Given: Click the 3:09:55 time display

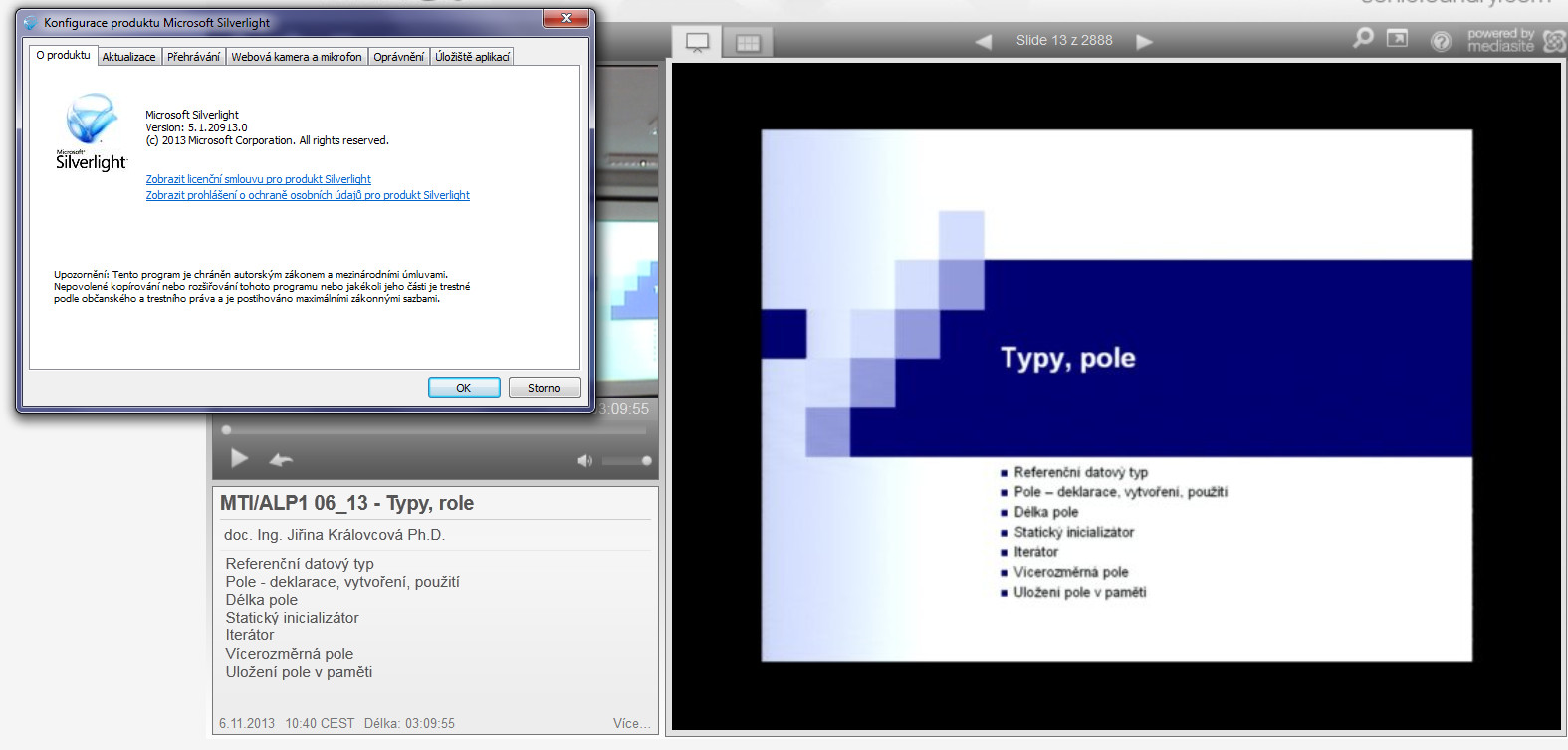Looking at the screenshot, I should click(x=623, y=409).
